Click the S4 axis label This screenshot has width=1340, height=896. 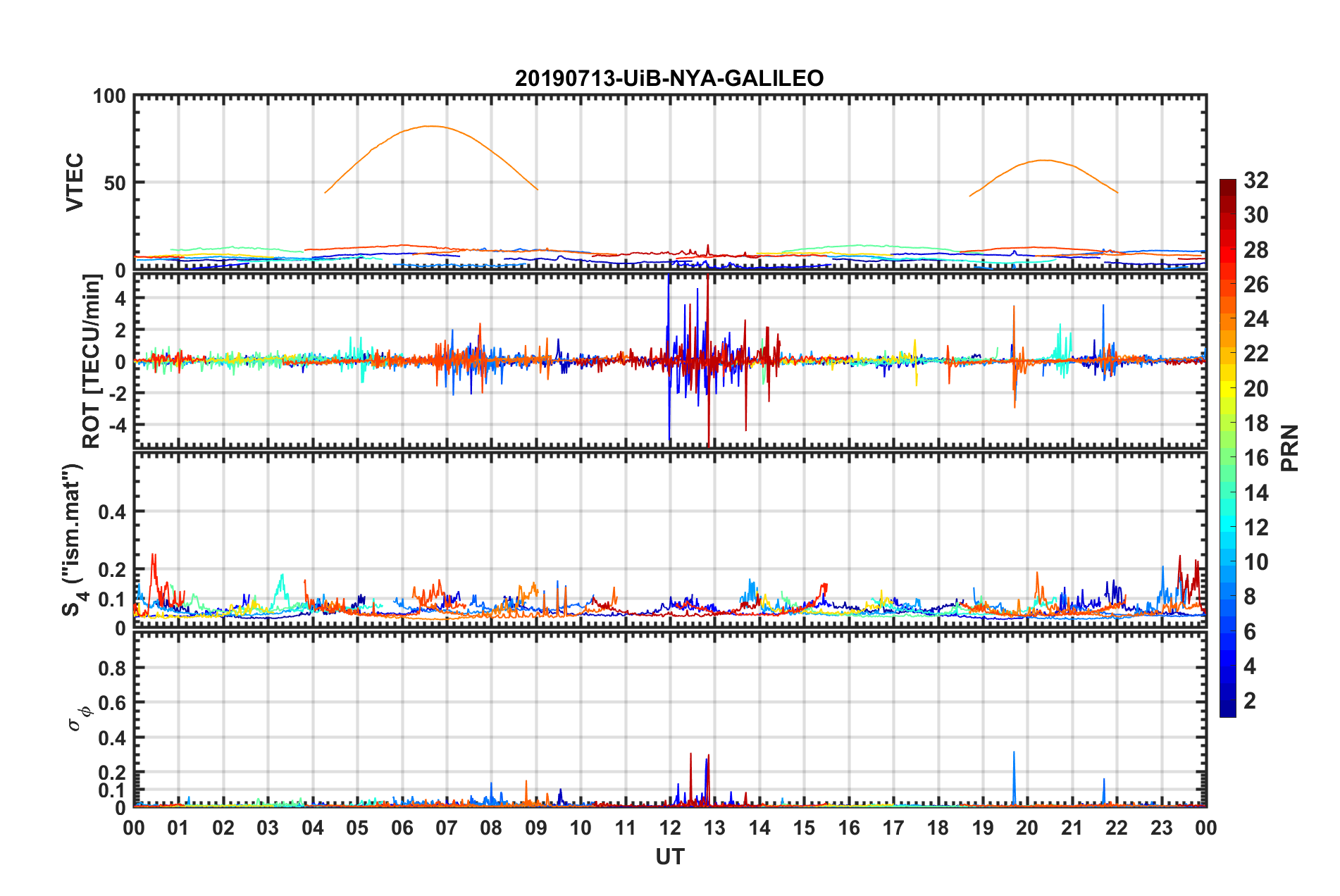click(73, 540)
